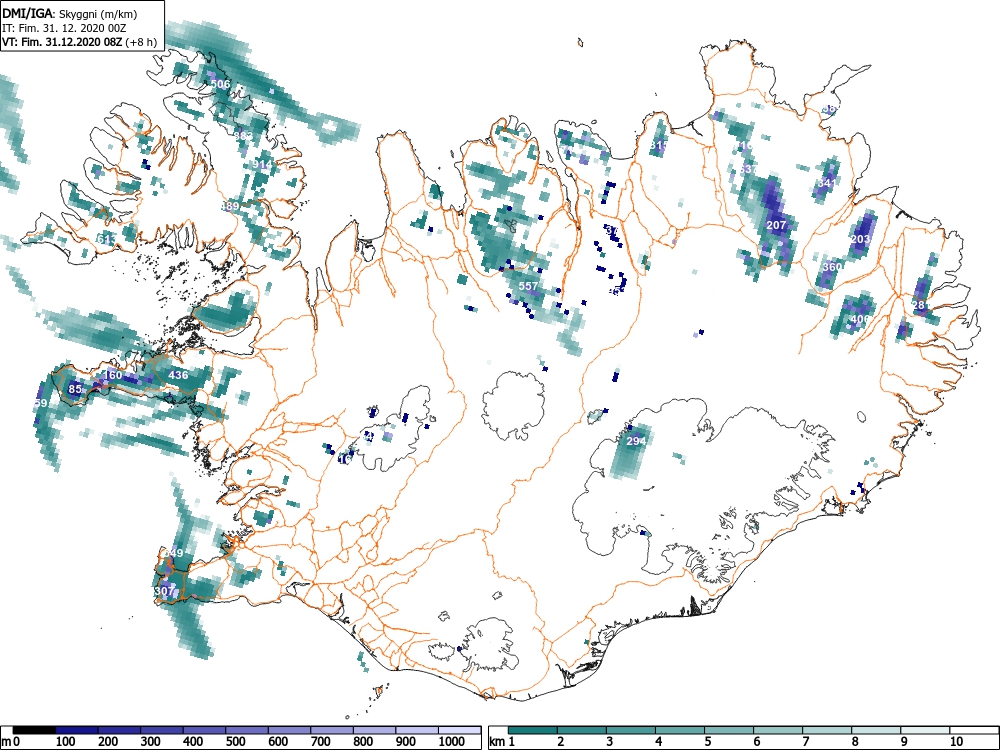Click the '300' label on the meter legend
Image resolution: width=1000 pixels, height=750 pixels.
click(151, 742)
